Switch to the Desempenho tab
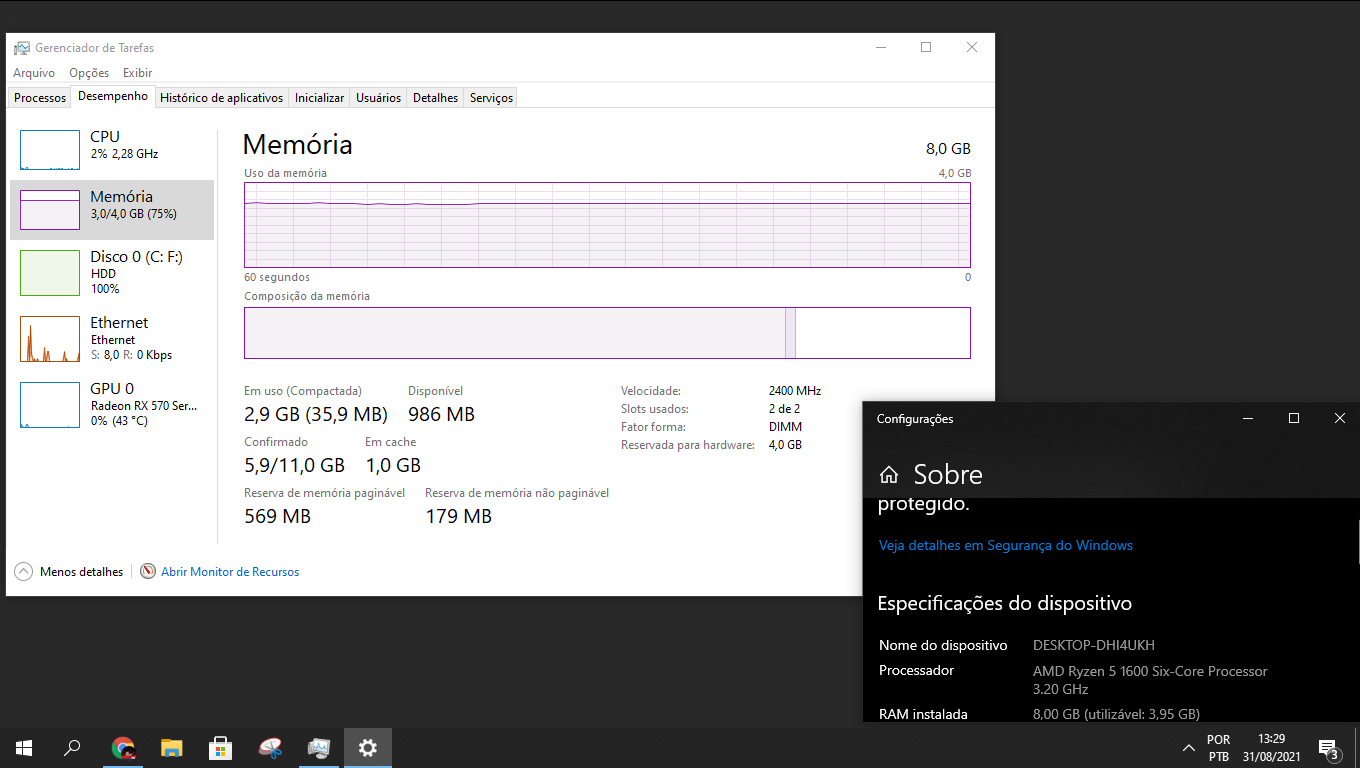1360x768 pixels. [x=113, y=96]
